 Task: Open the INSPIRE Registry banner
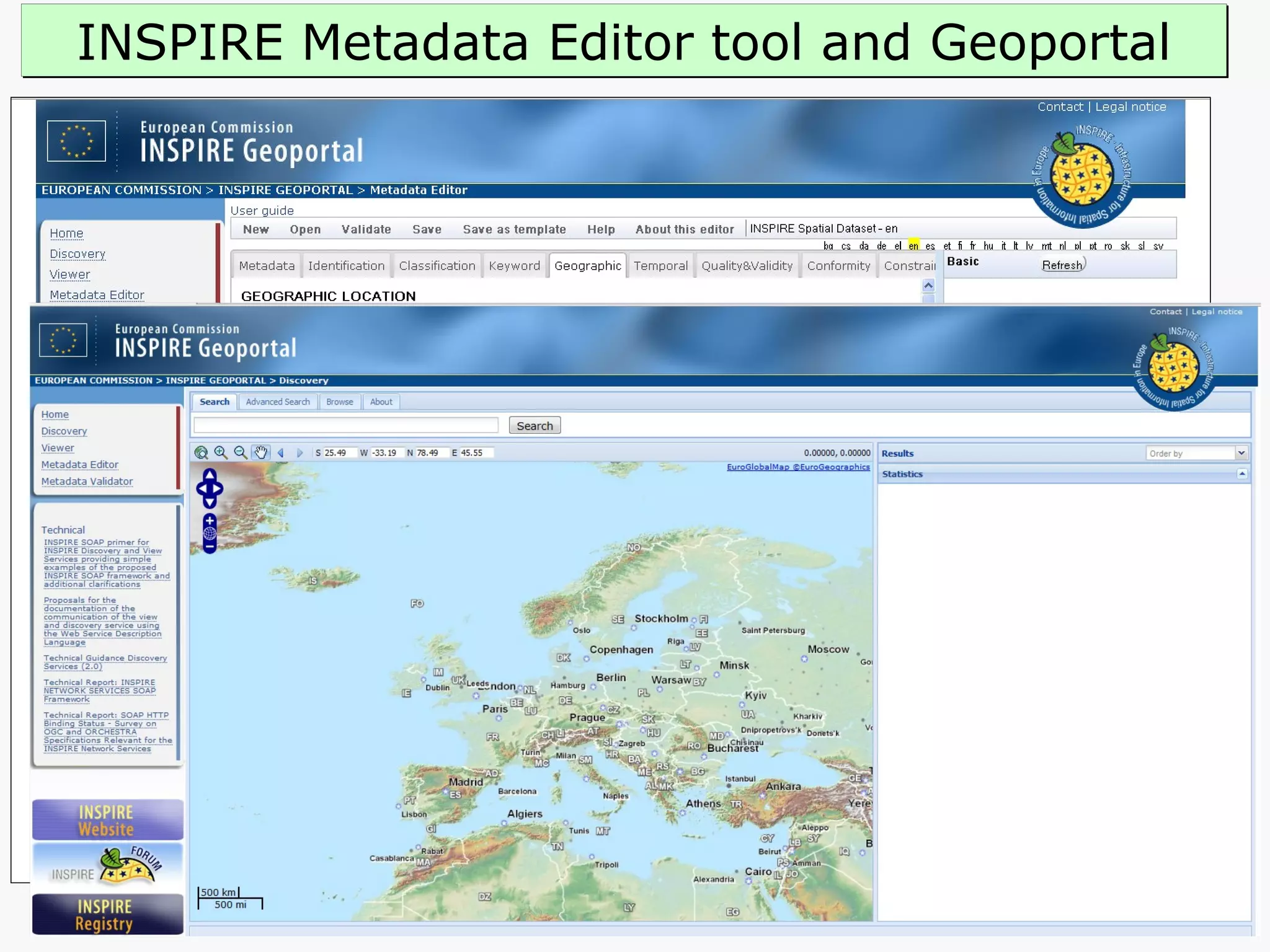click(x=107, y=914)
